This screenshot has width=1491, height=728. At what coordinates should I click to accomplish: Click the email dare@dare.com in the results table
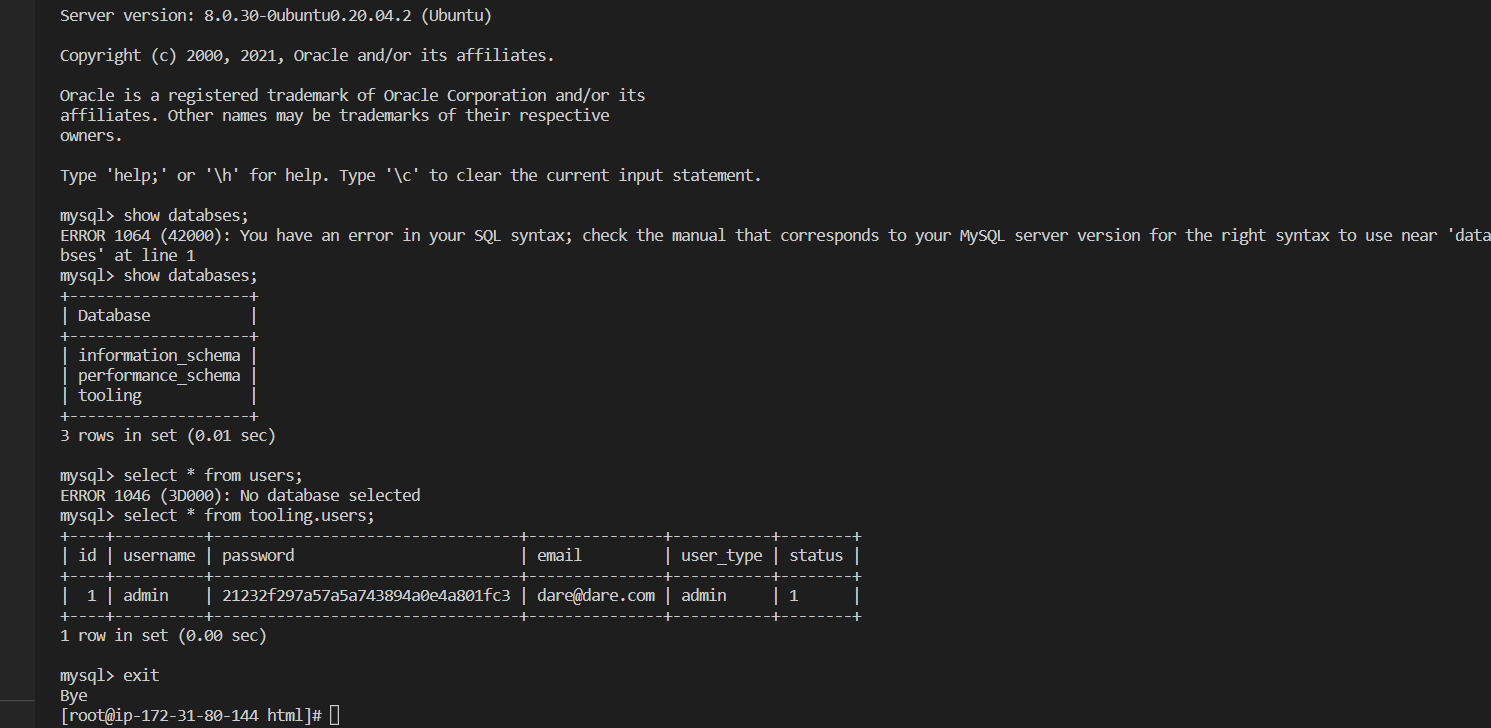click(594, 595)
